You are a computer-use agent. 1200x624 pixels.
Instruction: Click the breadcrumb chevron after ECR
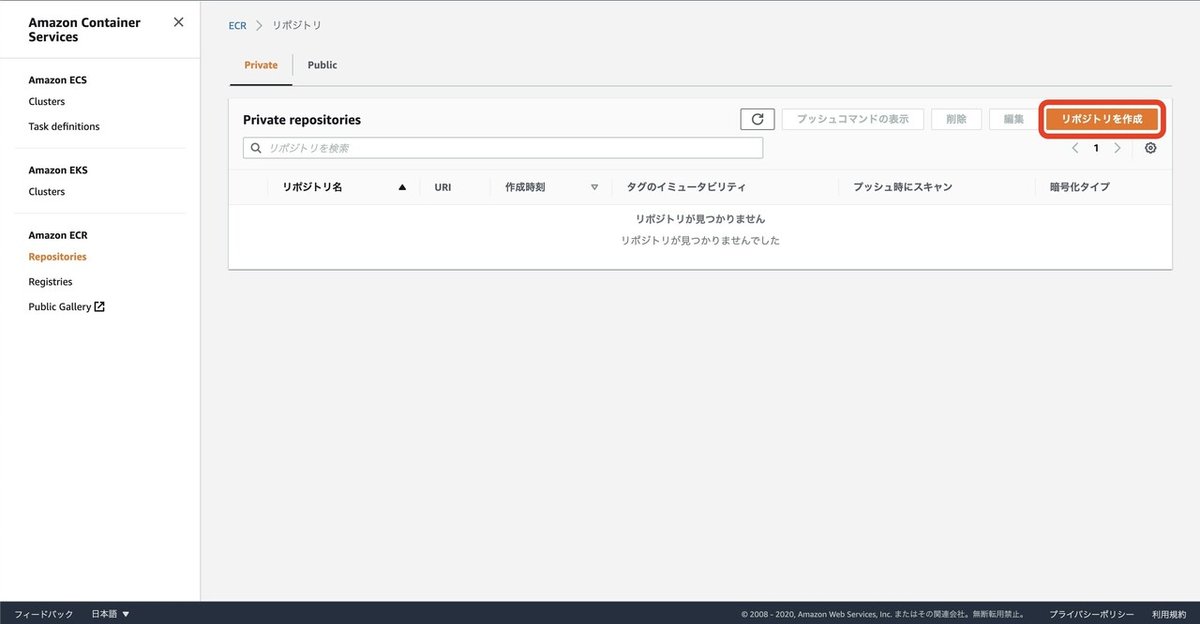coord(258,25)
